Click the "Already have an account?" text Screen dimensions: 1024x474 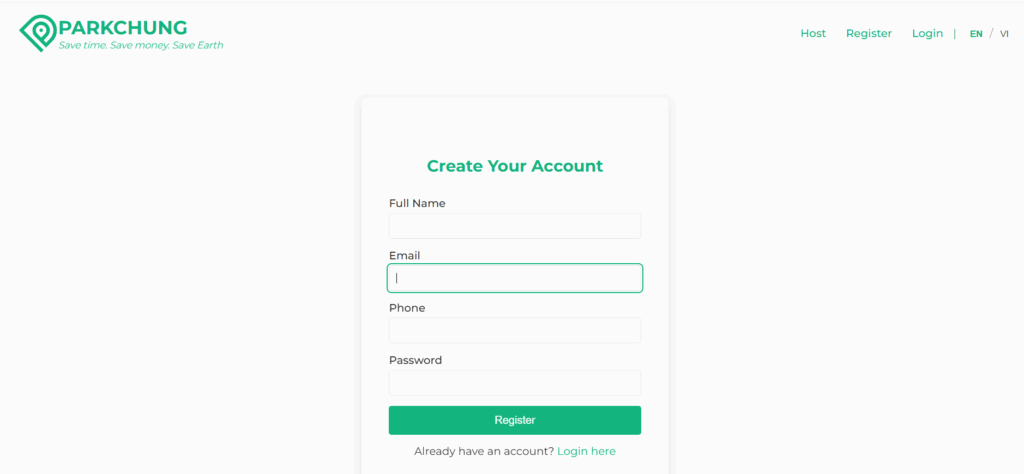coord(483,451)
